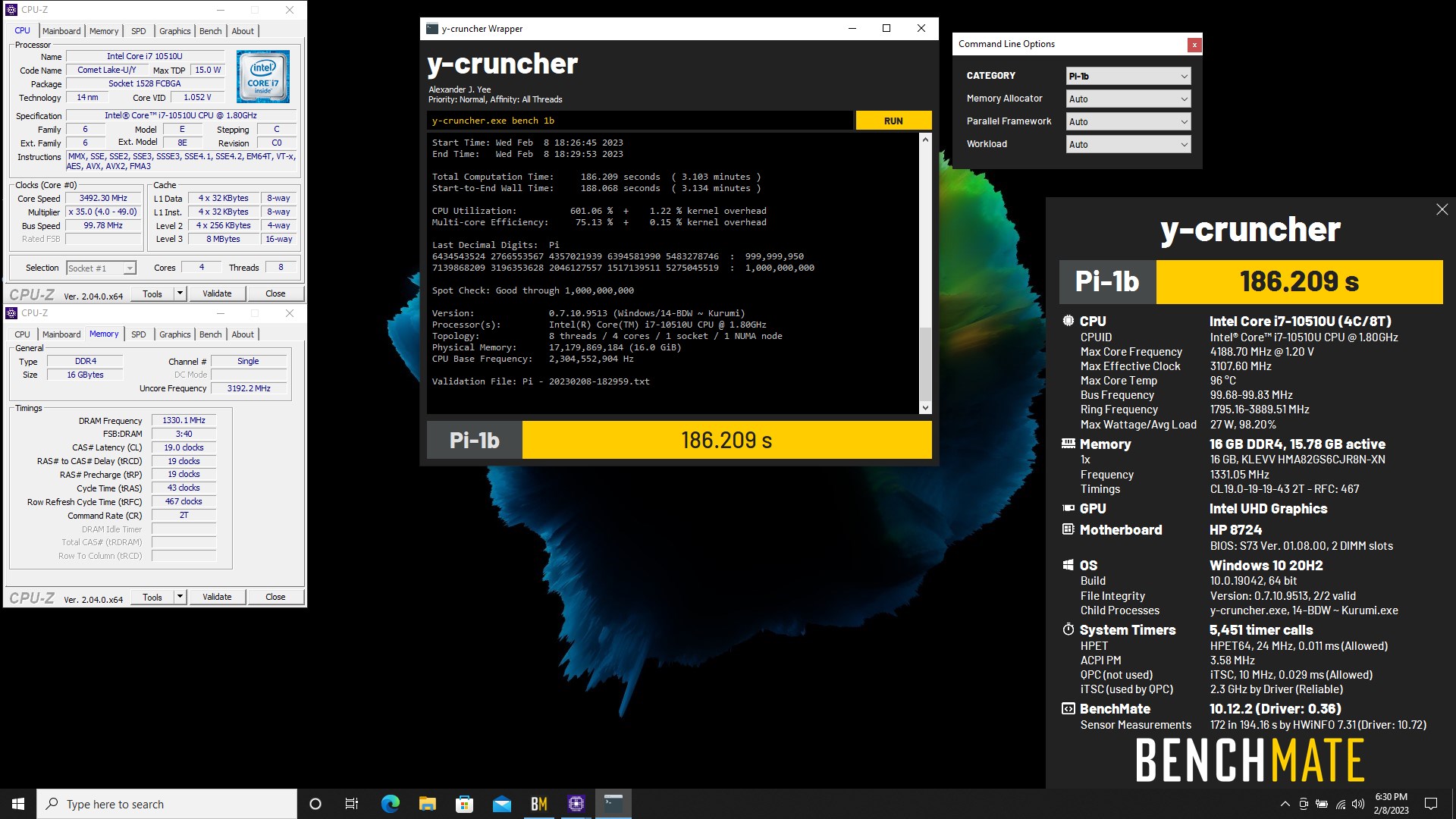Expand Tools arrow in lower CPU-Z window
Screen dimensions: 1456x819
[180, 597]
